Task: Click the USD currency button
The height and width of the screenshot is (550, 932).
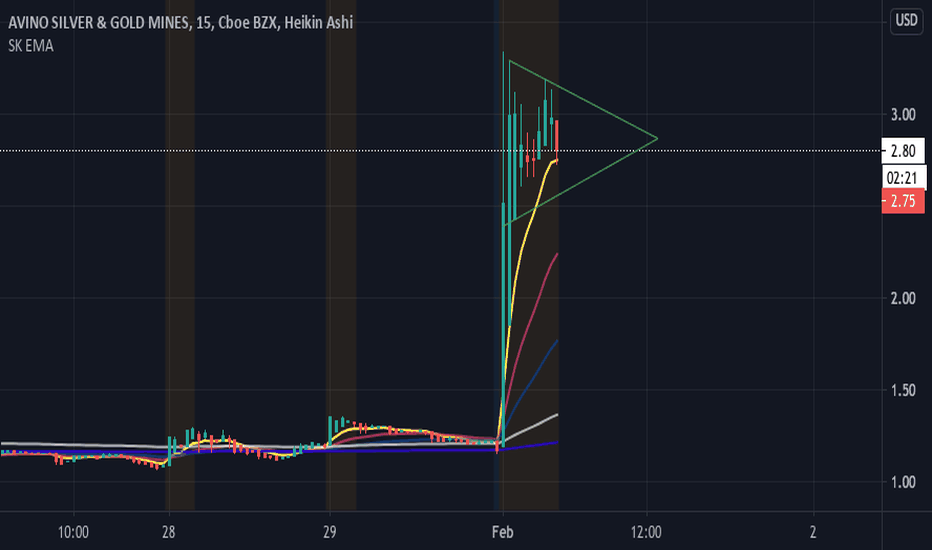Action: point(906,21)
